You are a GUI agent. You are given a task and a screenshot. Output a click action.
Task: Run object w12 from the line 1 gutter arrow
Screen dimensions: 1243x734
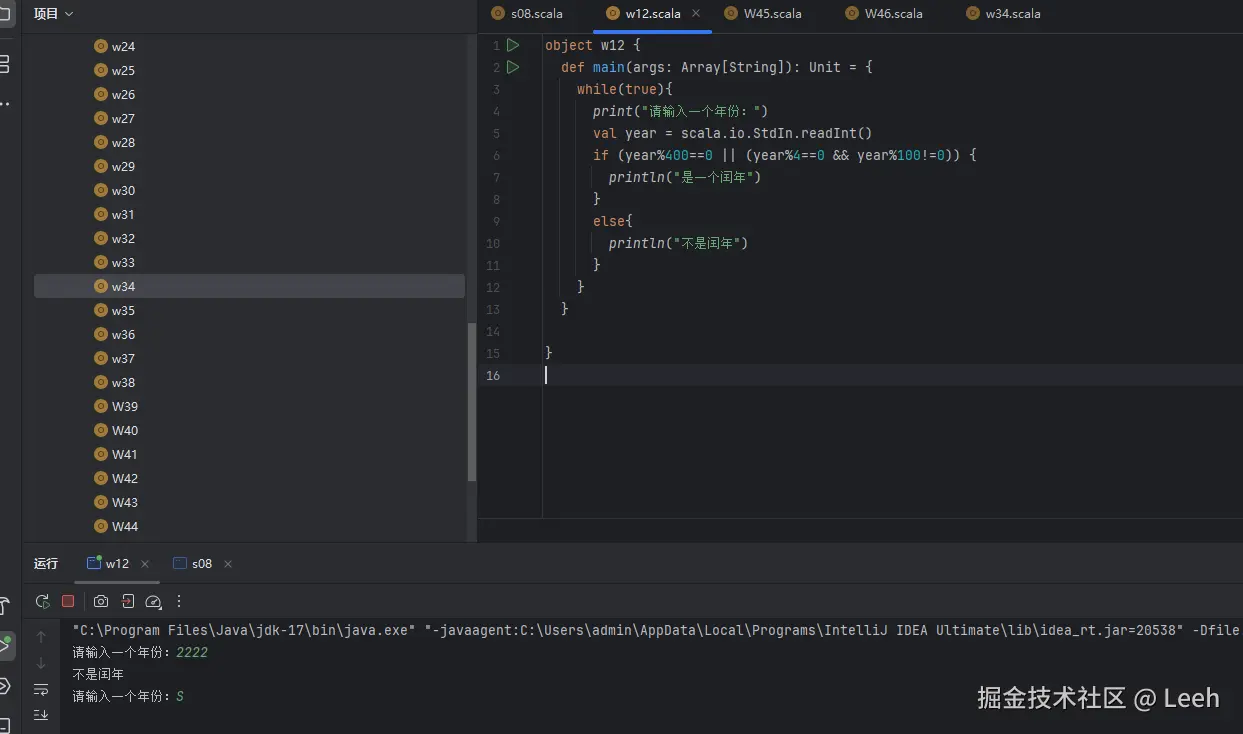point(513,45)
